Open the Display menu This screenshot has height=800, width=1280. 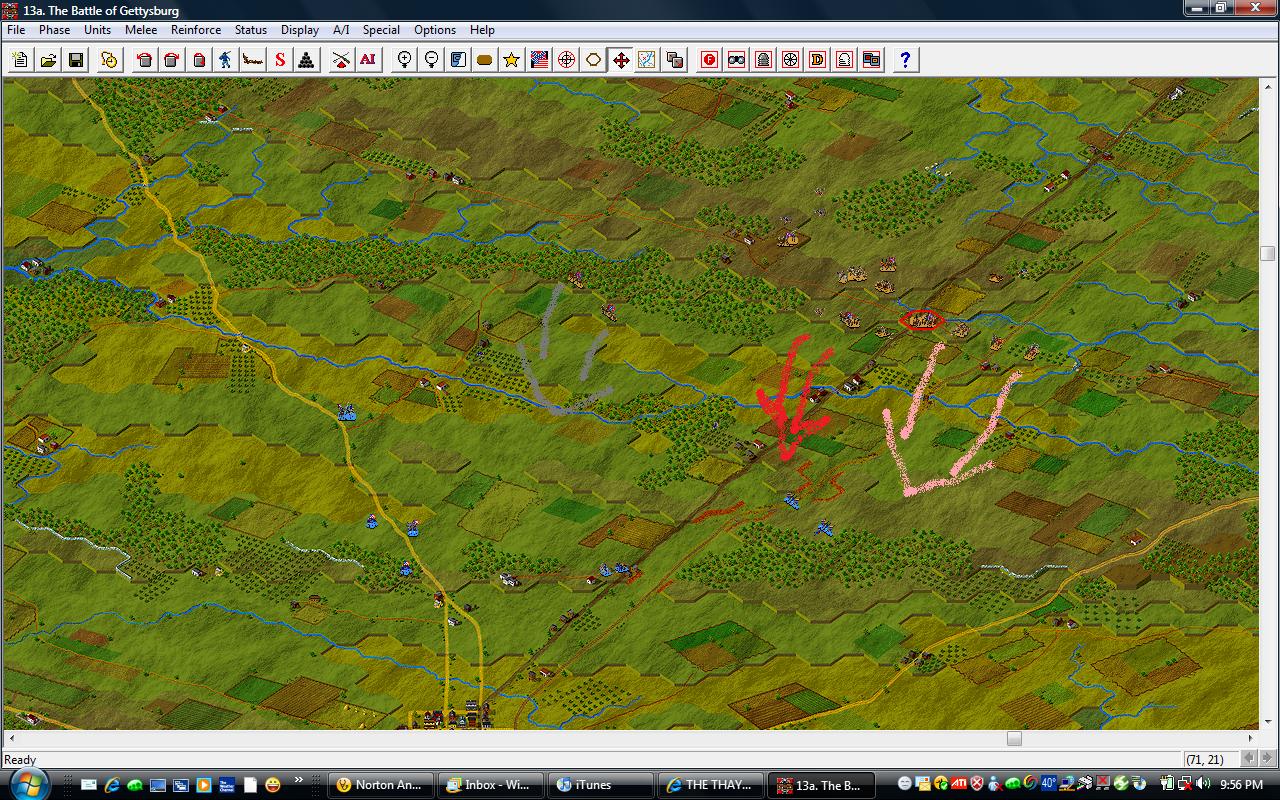(x=300, y=30)
